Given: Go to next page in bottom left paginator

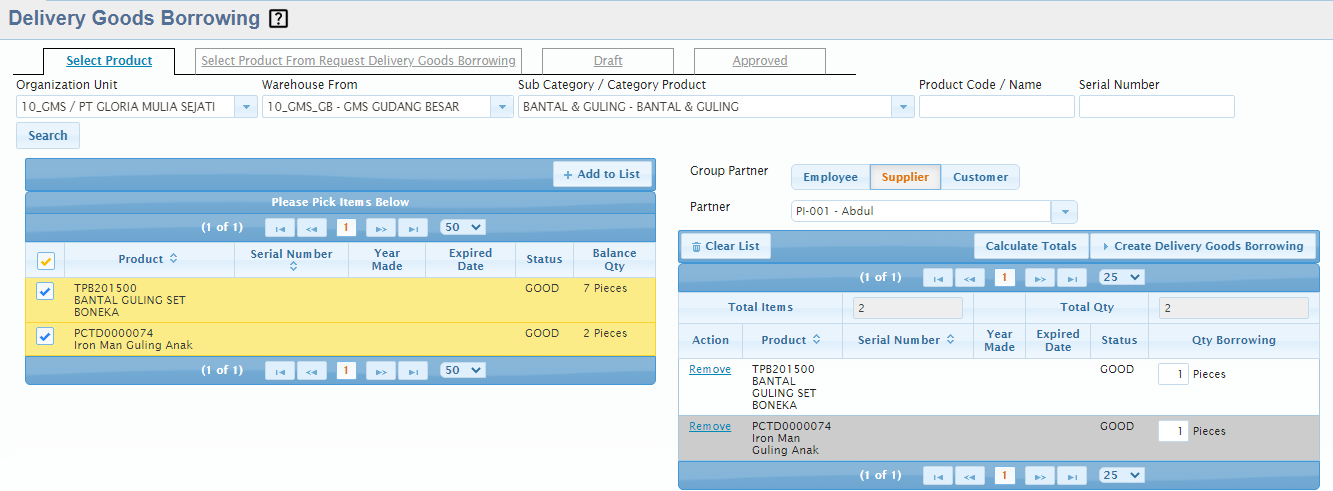Looking at the screenshot, I should tap(381, 370).
